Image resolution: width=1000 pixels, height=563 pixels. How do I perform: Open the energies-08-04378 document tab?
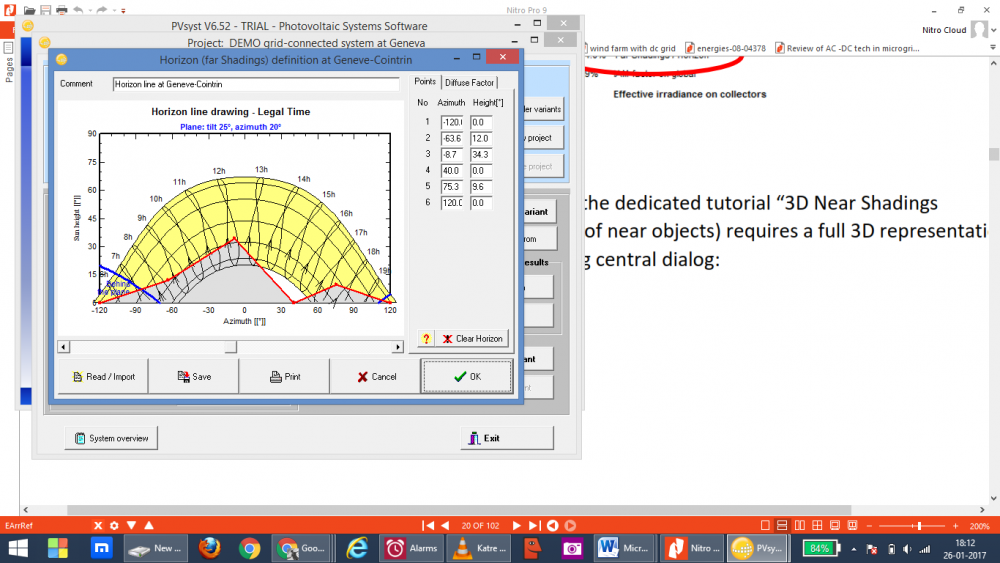(724, 47)
